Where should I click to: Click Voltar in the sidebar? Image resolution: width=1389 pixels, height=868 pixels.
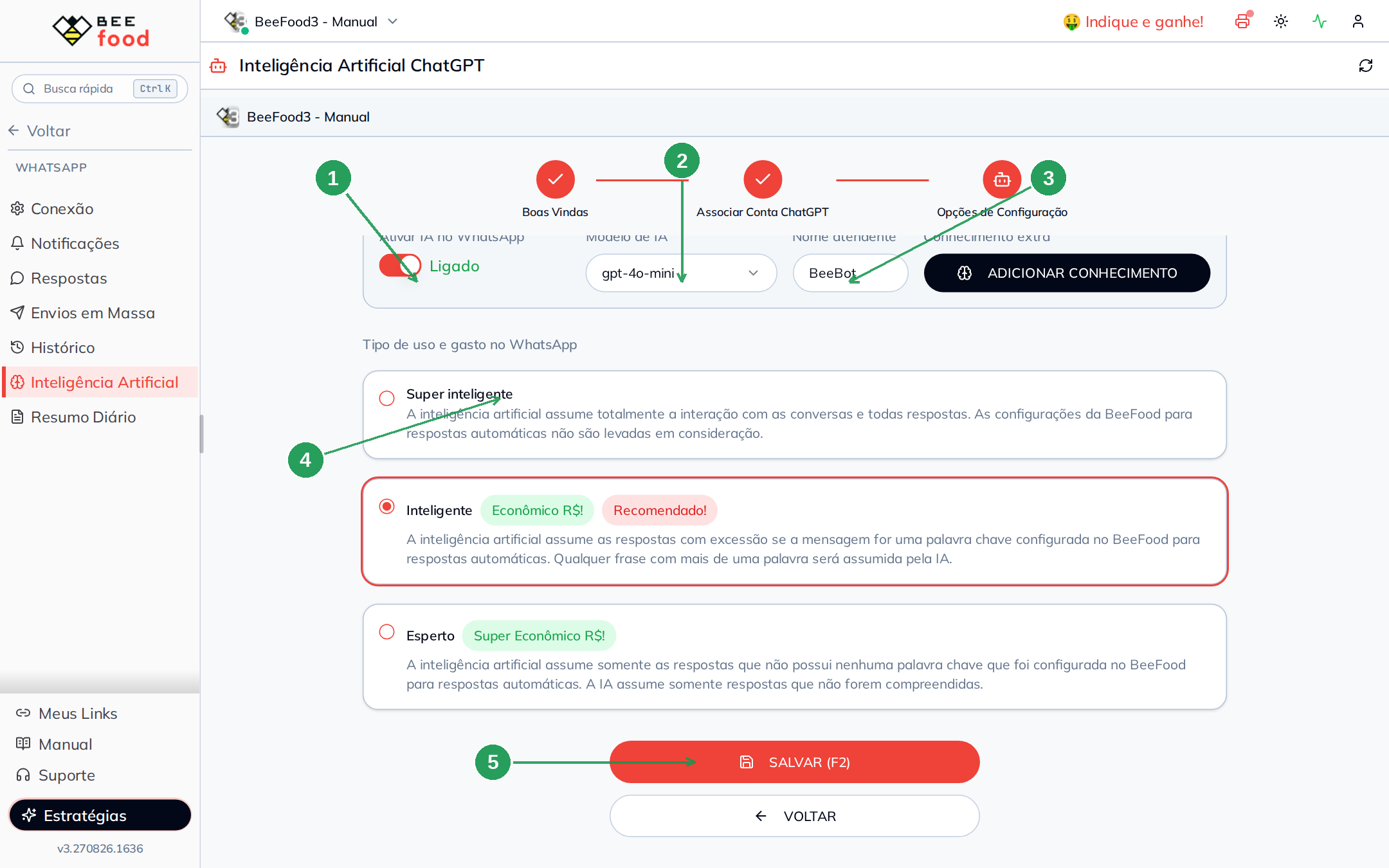(x=40, y=131)
